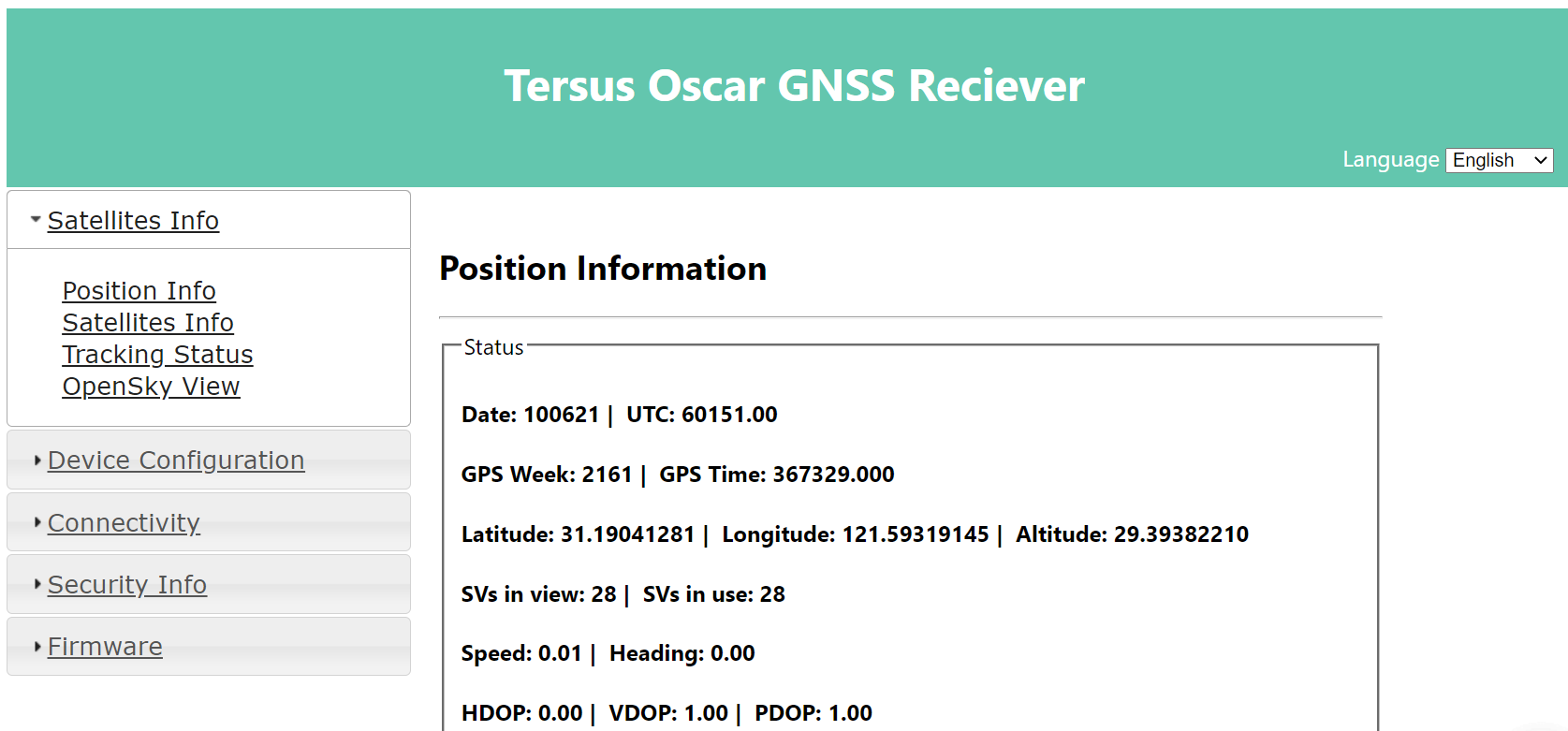Click the VDOP: 1.00 value
This screenshot has width=1568, height=731.
[x=668, y=713]
